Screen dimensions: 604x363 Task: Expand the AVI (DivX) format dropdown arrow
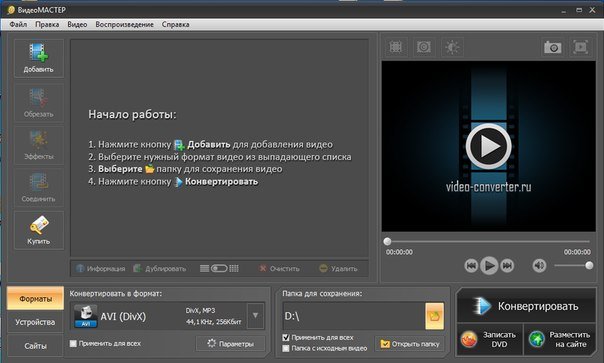pyautogui.click(x=255, y=316)
